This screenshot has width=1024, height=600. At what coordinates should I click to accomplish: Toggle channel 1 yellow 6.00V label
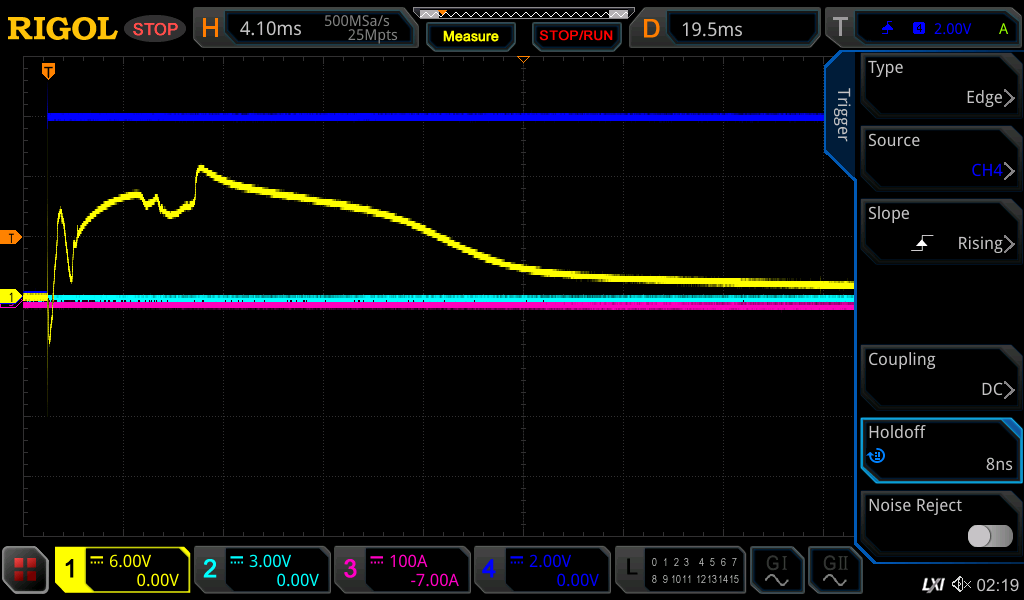click(x=122, y=570)
